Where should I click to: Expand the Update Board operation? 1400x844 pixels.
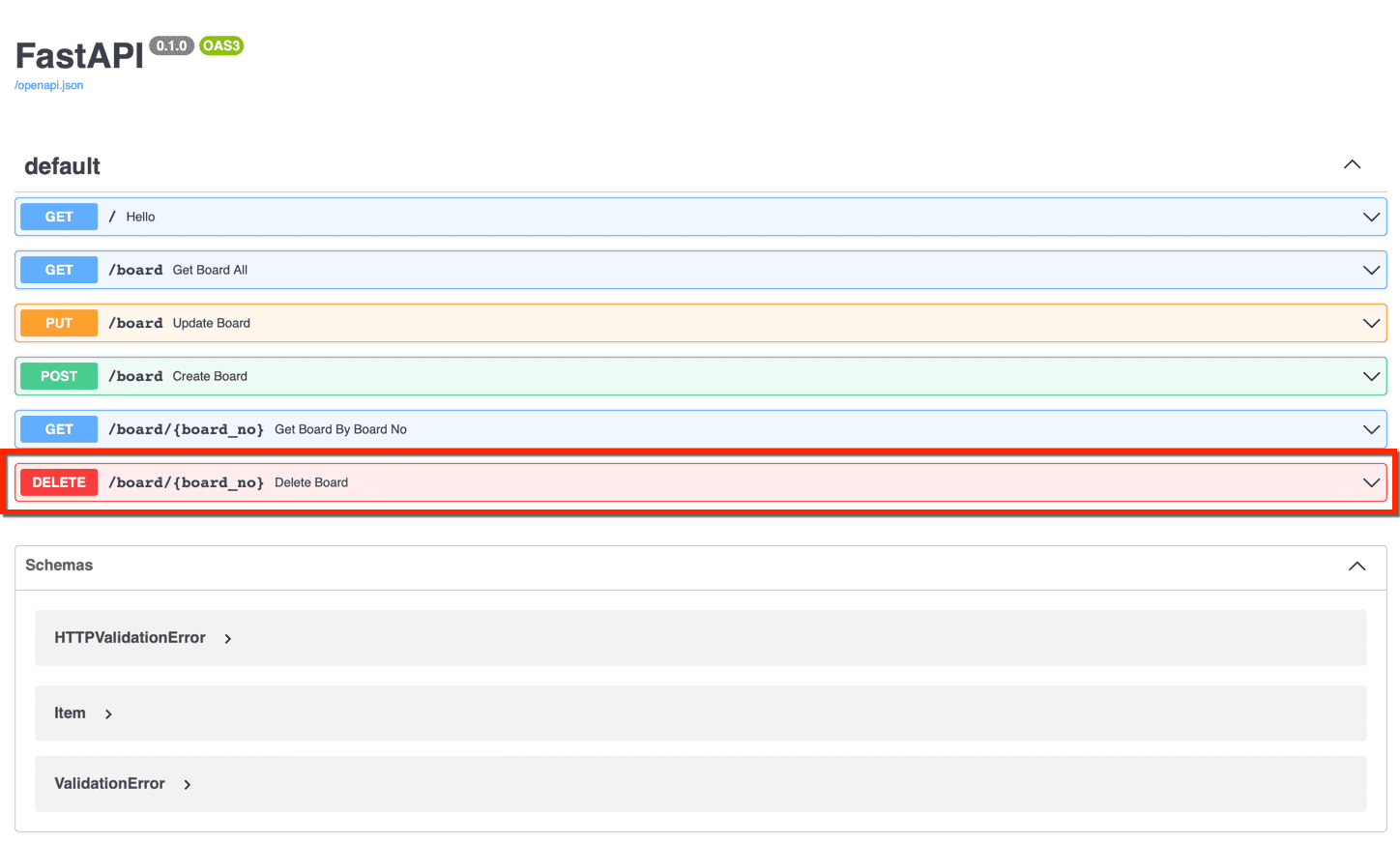pos(1371,323)
